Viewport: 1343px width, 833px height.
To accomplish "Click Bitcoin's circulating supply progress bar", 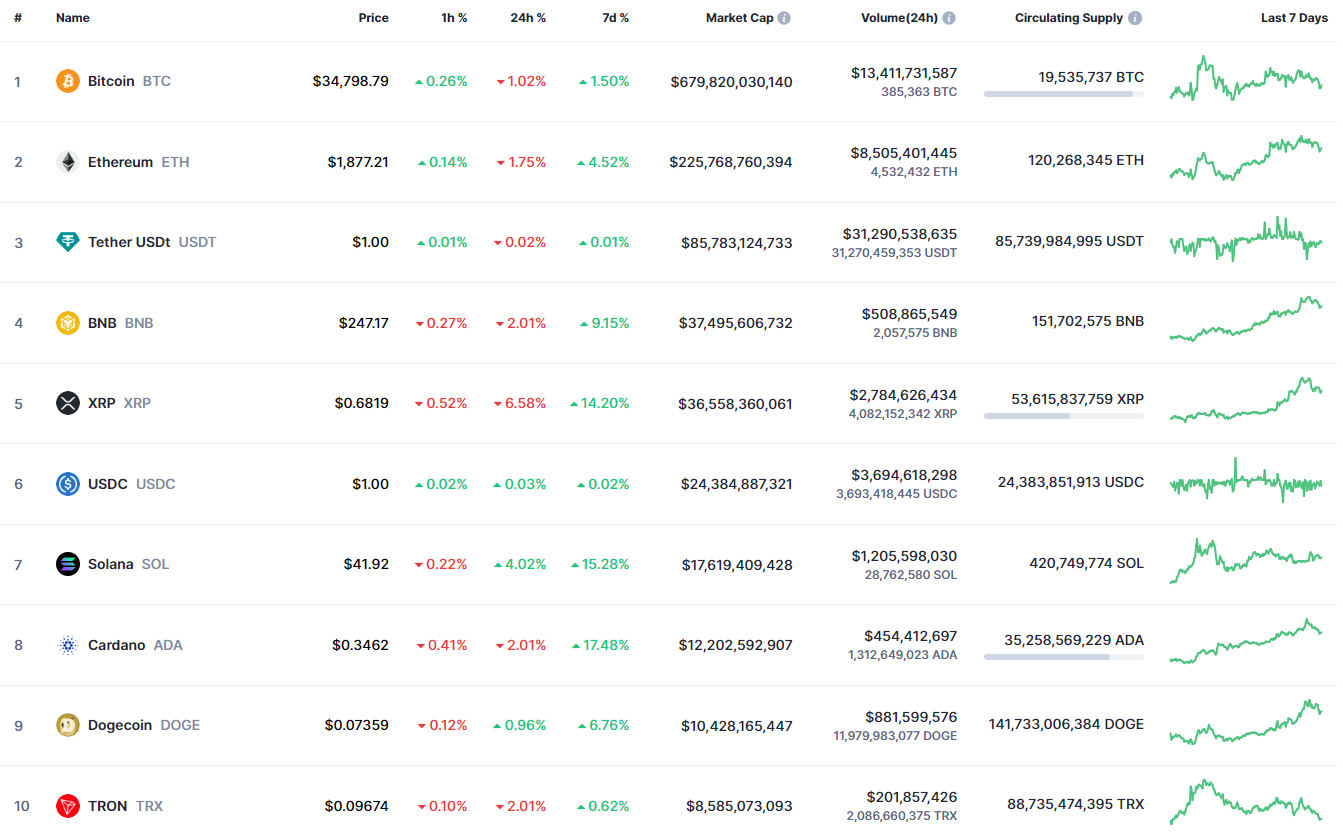I will tap(1064, 94).
